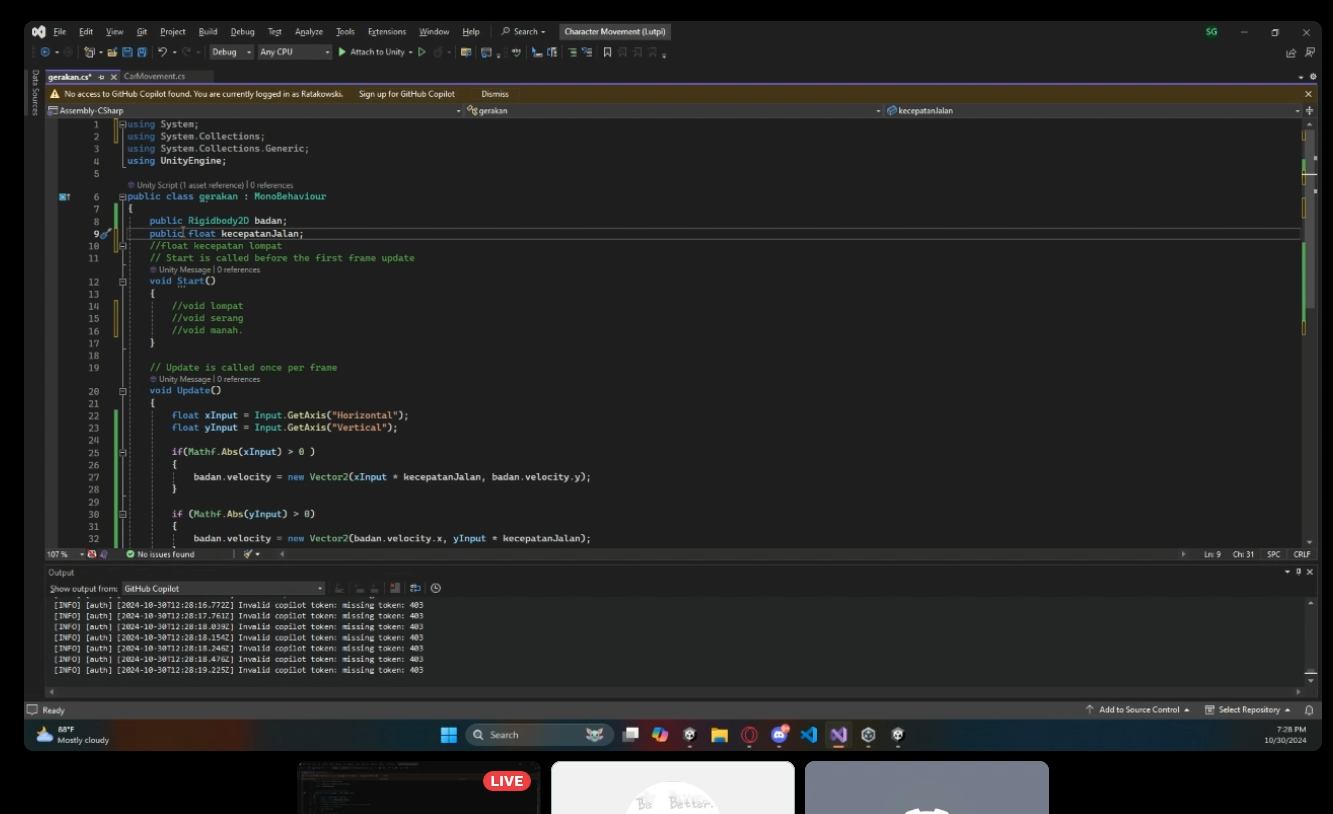Dismiss the Copilot warning

click(x=495, y=94)
